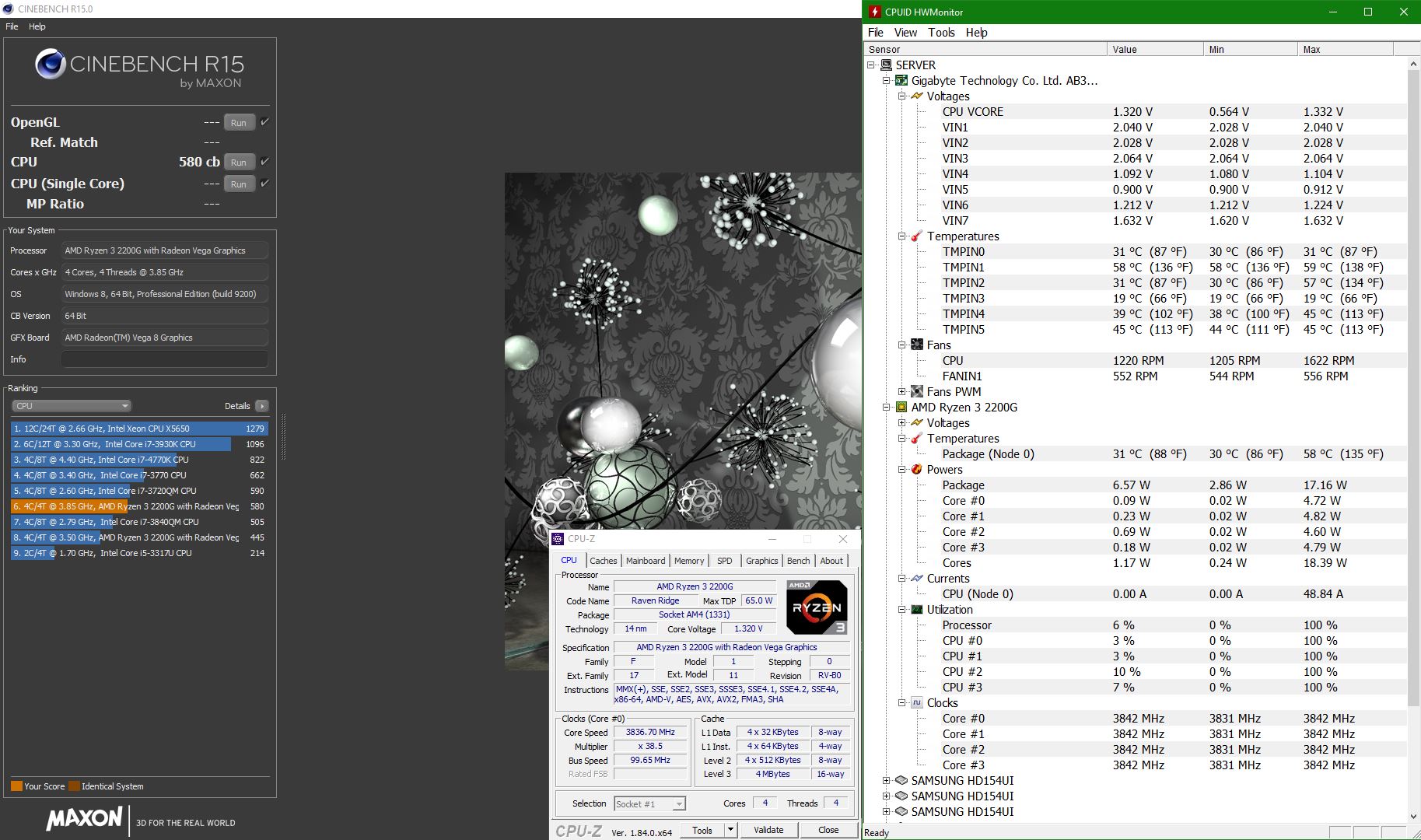The height and width of the screenshot is (840, 1421).
Task: Open the ranking CPU dropdown
Action: click(72, 406)
